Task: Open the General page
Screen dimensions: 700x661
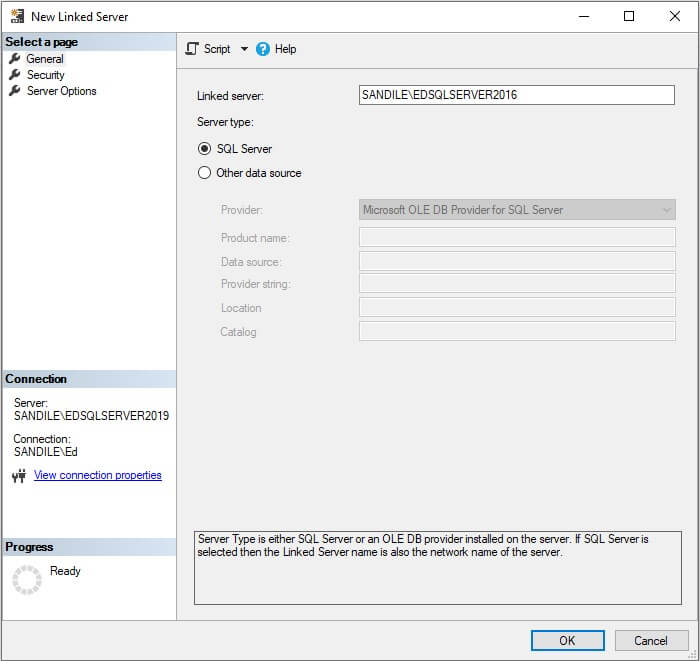Action: pyautogui.click(x=45, y=58)
